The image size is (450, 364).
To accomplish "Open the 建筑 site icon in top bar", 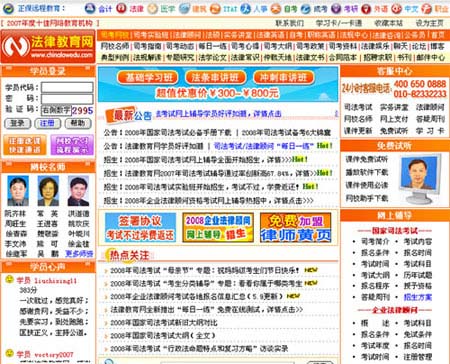I will (184, 8).
